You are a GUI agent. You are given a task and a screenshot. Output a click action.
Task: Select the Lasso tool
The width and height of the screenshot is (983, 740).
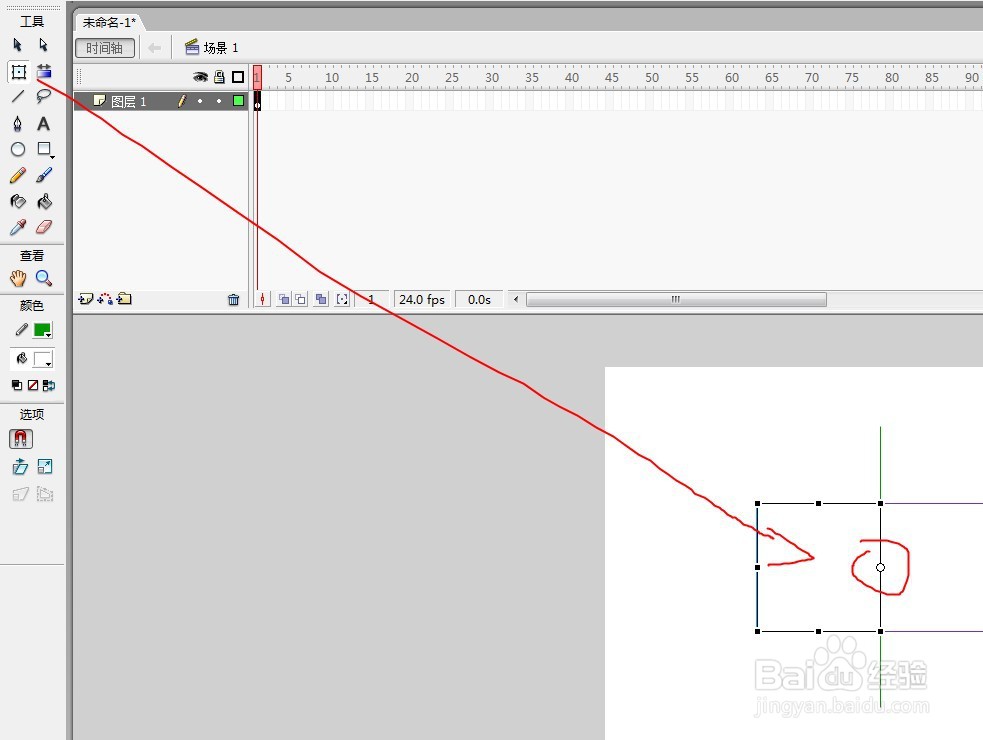click(x=43, y=96)
